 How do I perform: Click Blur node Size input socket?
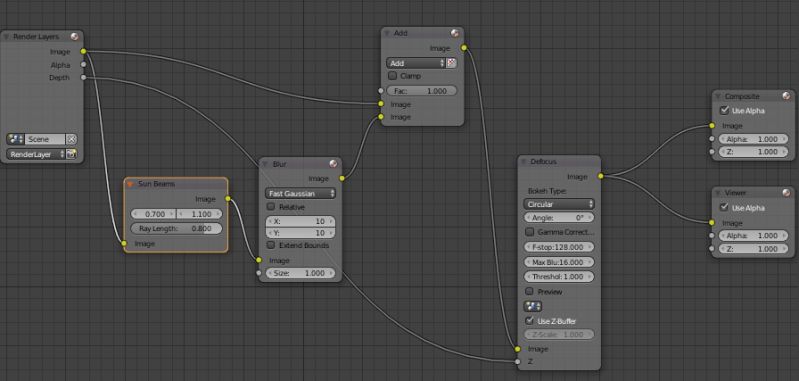point(259,273)
